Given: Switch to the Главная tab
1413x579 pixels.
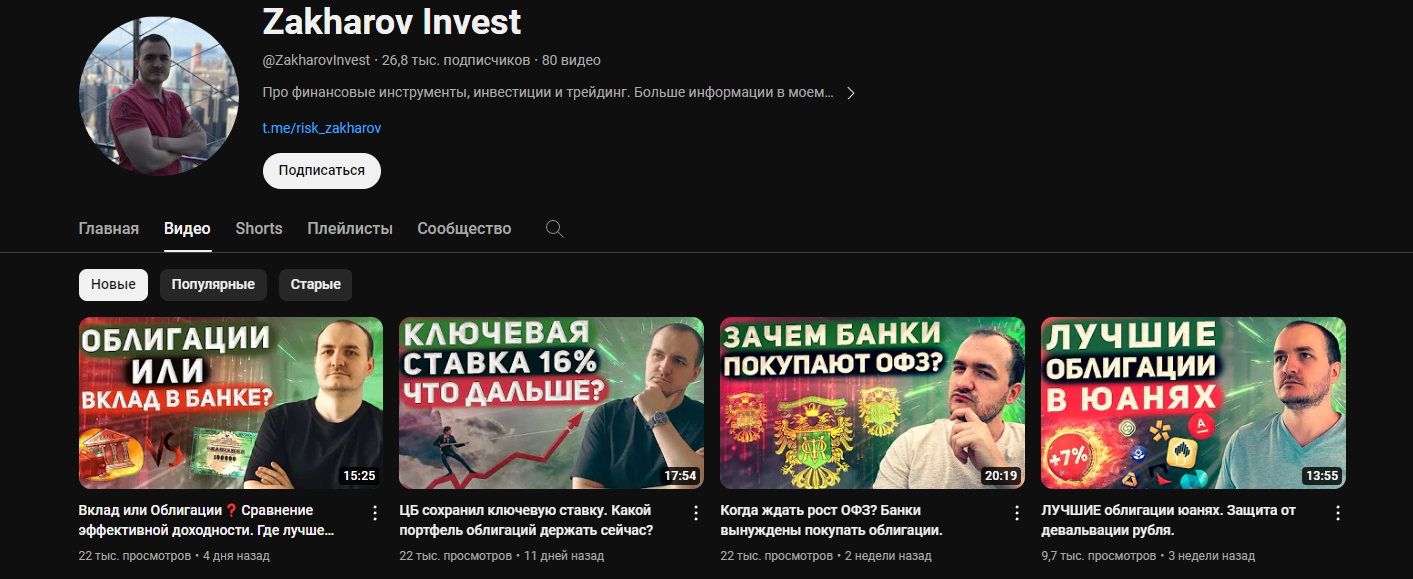Looking at the screenshot, I should [x=109, y=229].
